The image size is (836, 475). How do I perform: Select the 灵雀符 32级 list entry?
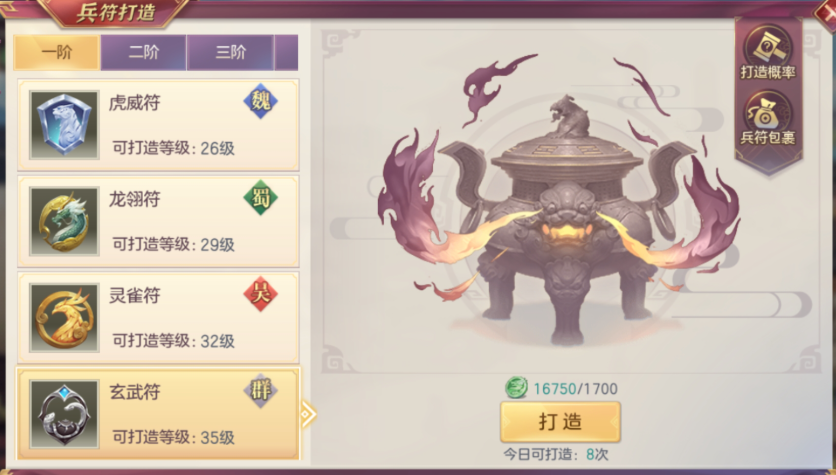(x=158, y=318)
